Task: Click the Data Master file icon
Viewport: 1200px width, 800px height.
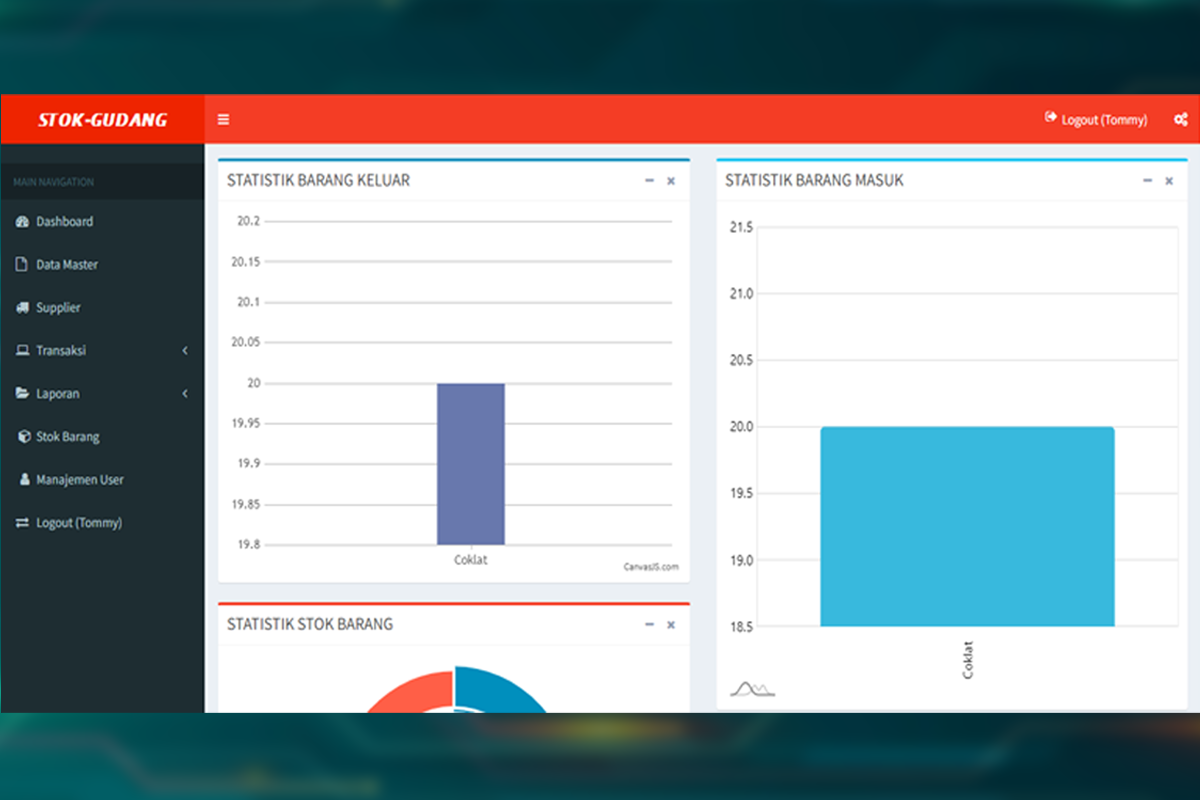Action: point(23,265)
